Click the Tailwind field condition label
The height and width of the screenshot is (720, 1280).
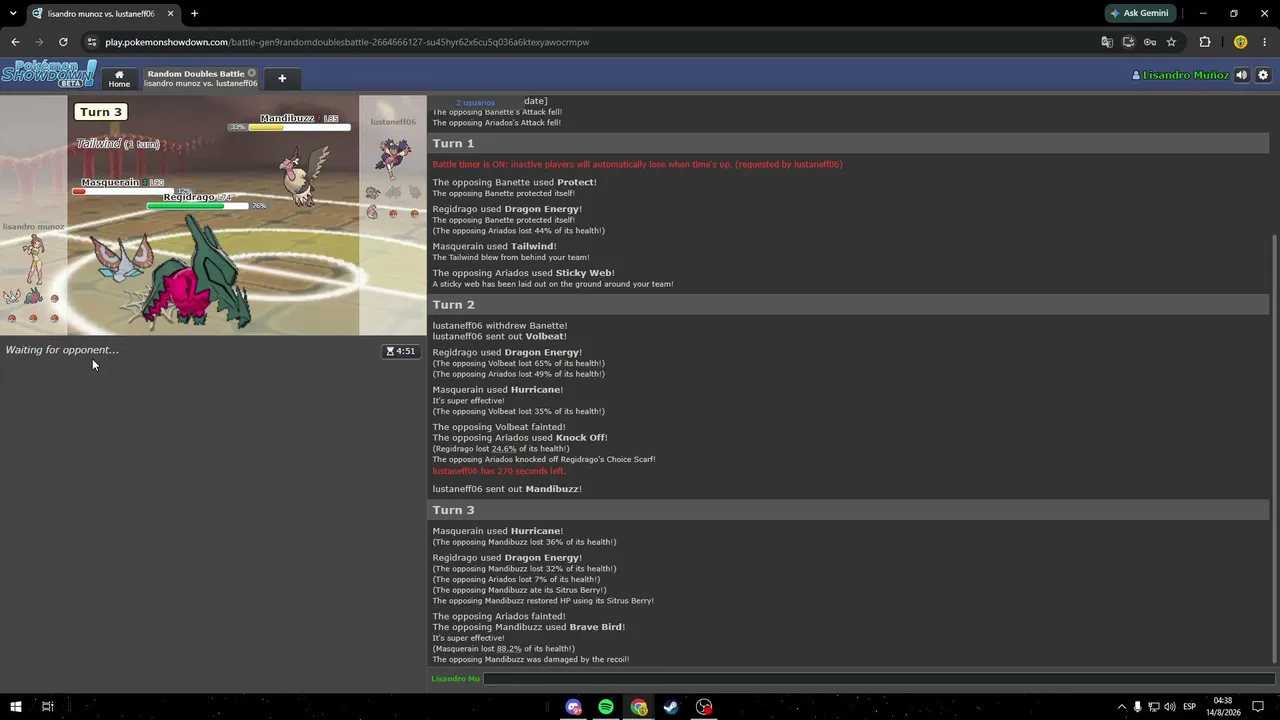[118, 144]
